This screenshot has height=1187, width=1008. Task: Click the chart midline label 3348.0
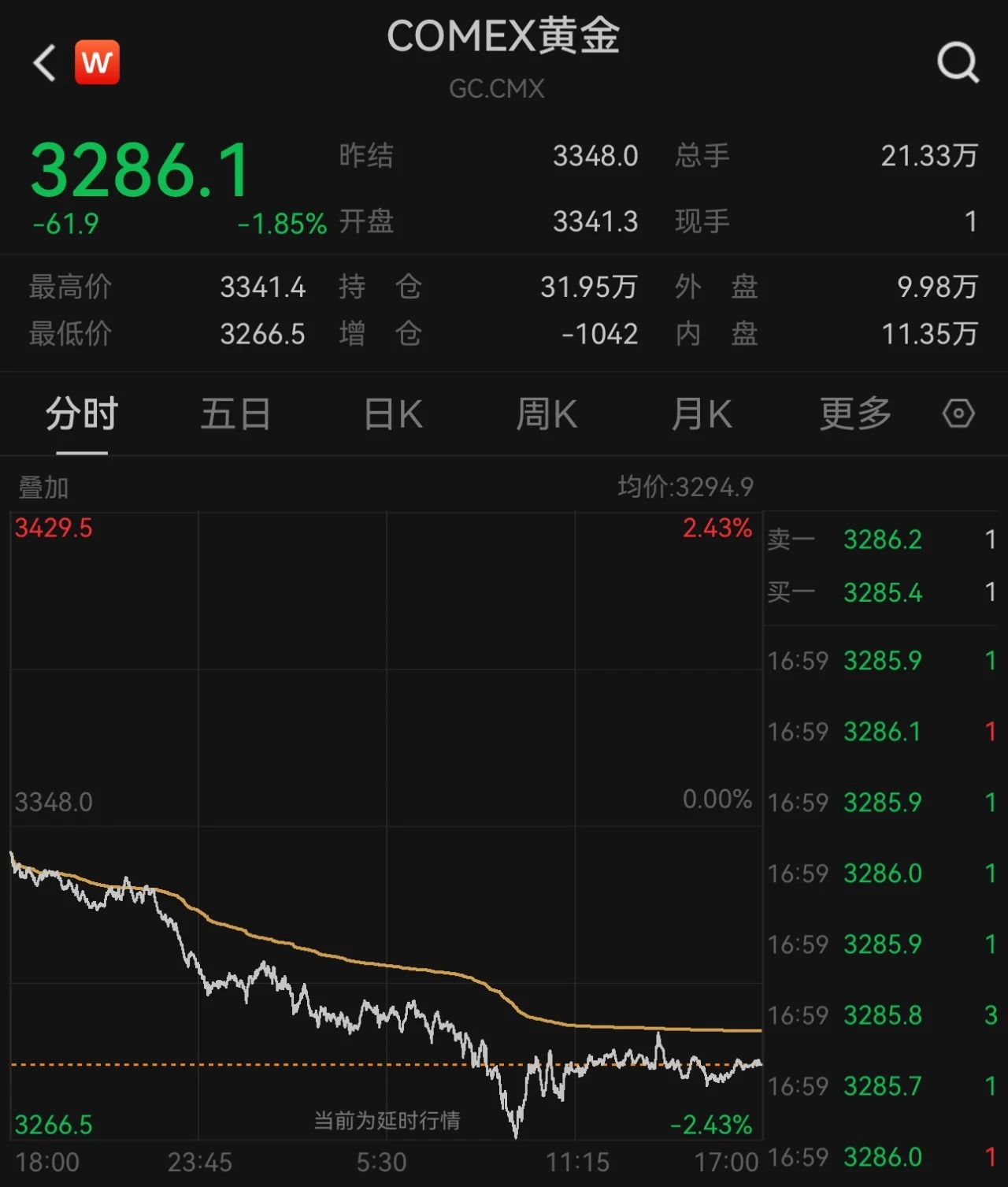pyautogui.click(x=54, y=802)
